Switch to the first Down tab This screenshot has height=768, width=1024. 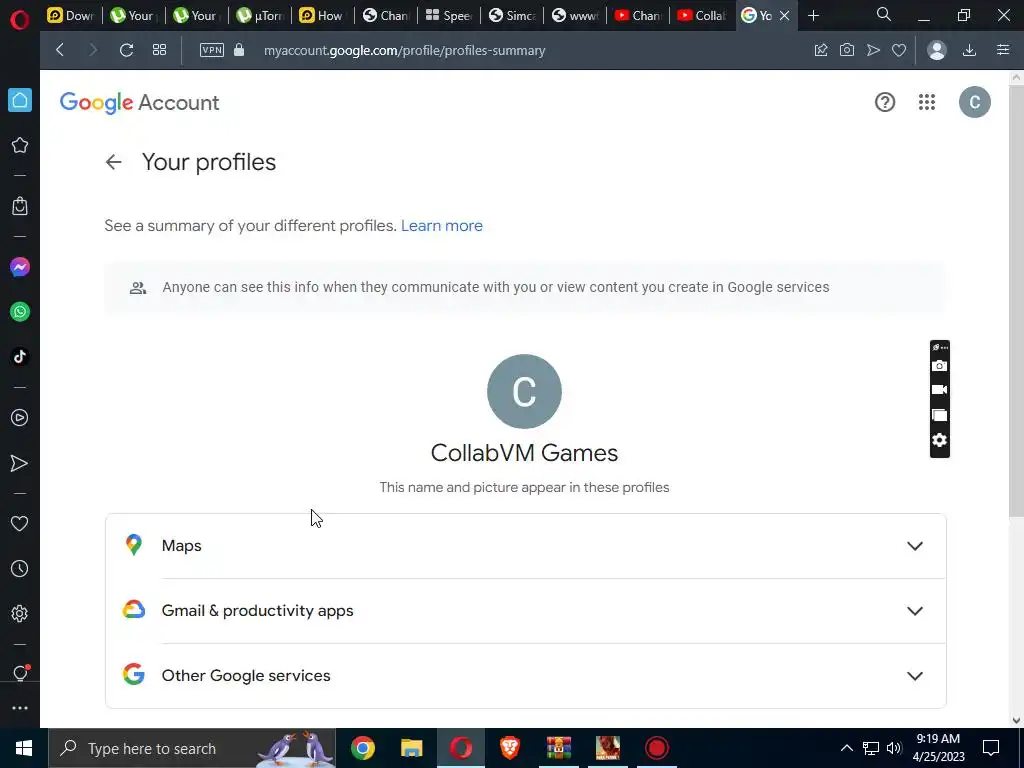pos(71,16)
